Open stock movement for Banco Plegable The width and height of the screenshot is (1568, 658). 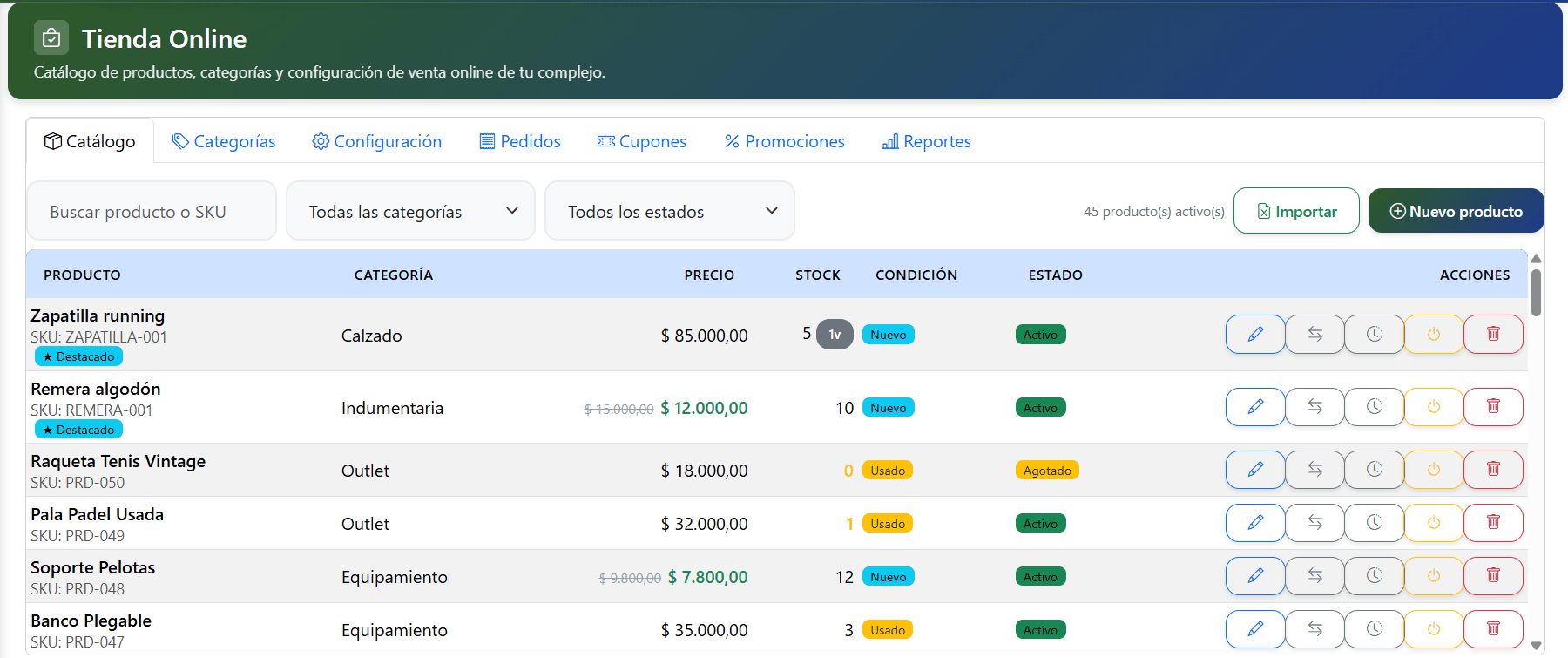coord(1315,629)
